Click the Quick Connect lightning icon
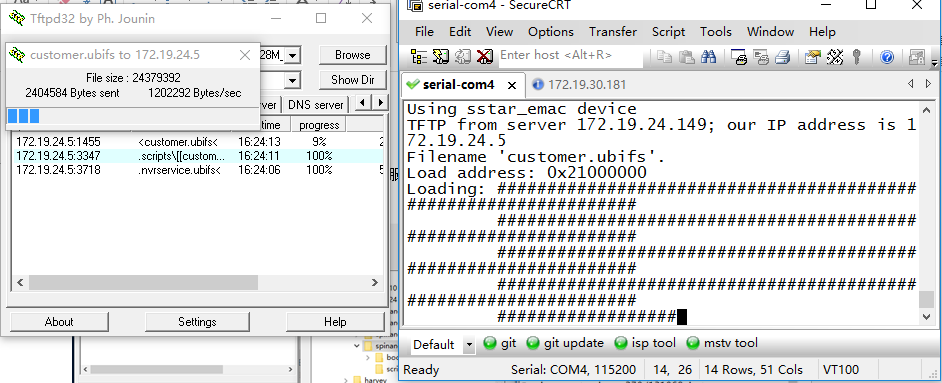 pyautogui.click(x=441, y=56)
